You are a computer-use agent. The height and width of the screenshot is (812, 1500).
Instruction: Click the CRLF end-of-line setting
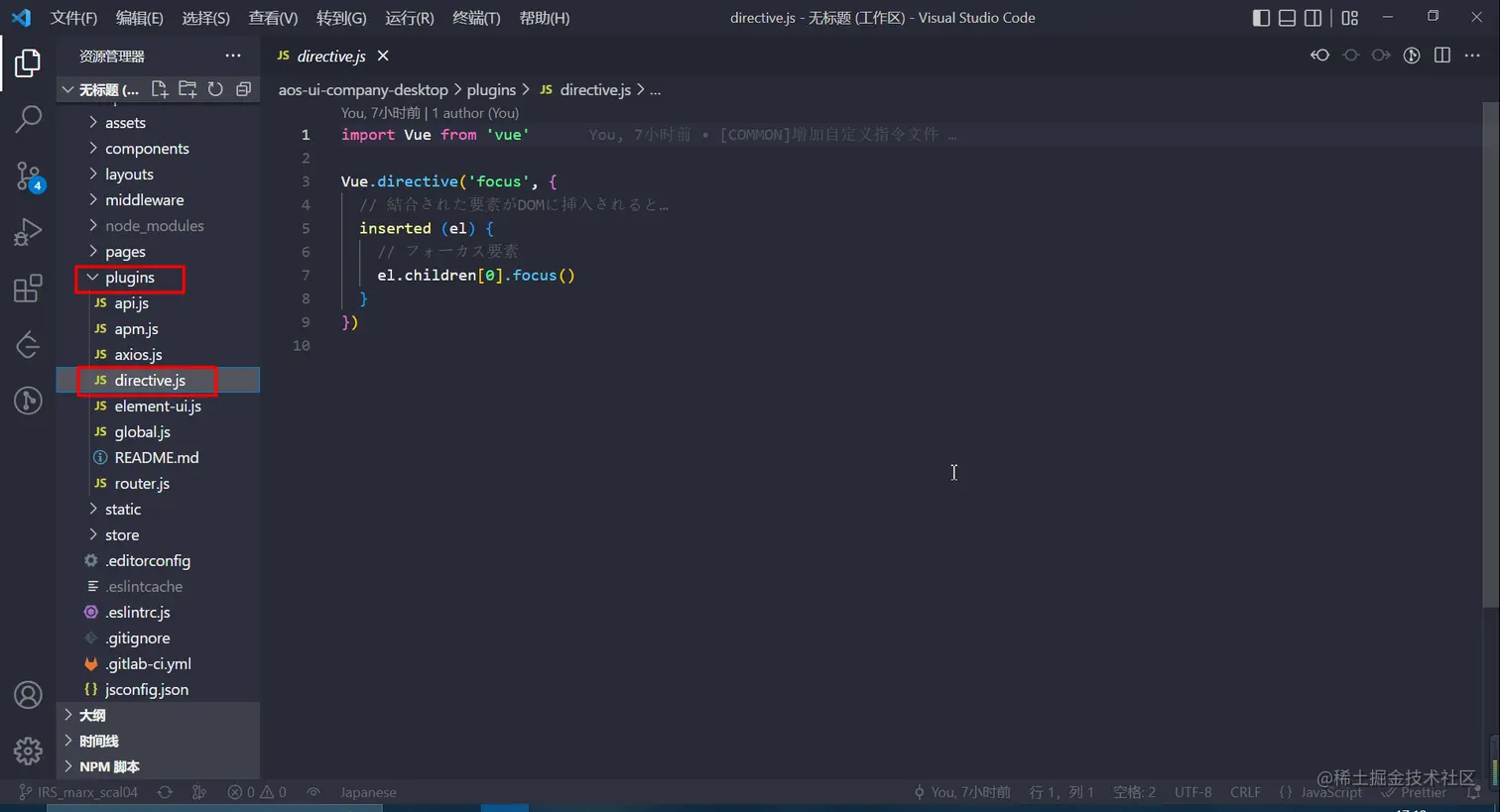point(1245,792)
